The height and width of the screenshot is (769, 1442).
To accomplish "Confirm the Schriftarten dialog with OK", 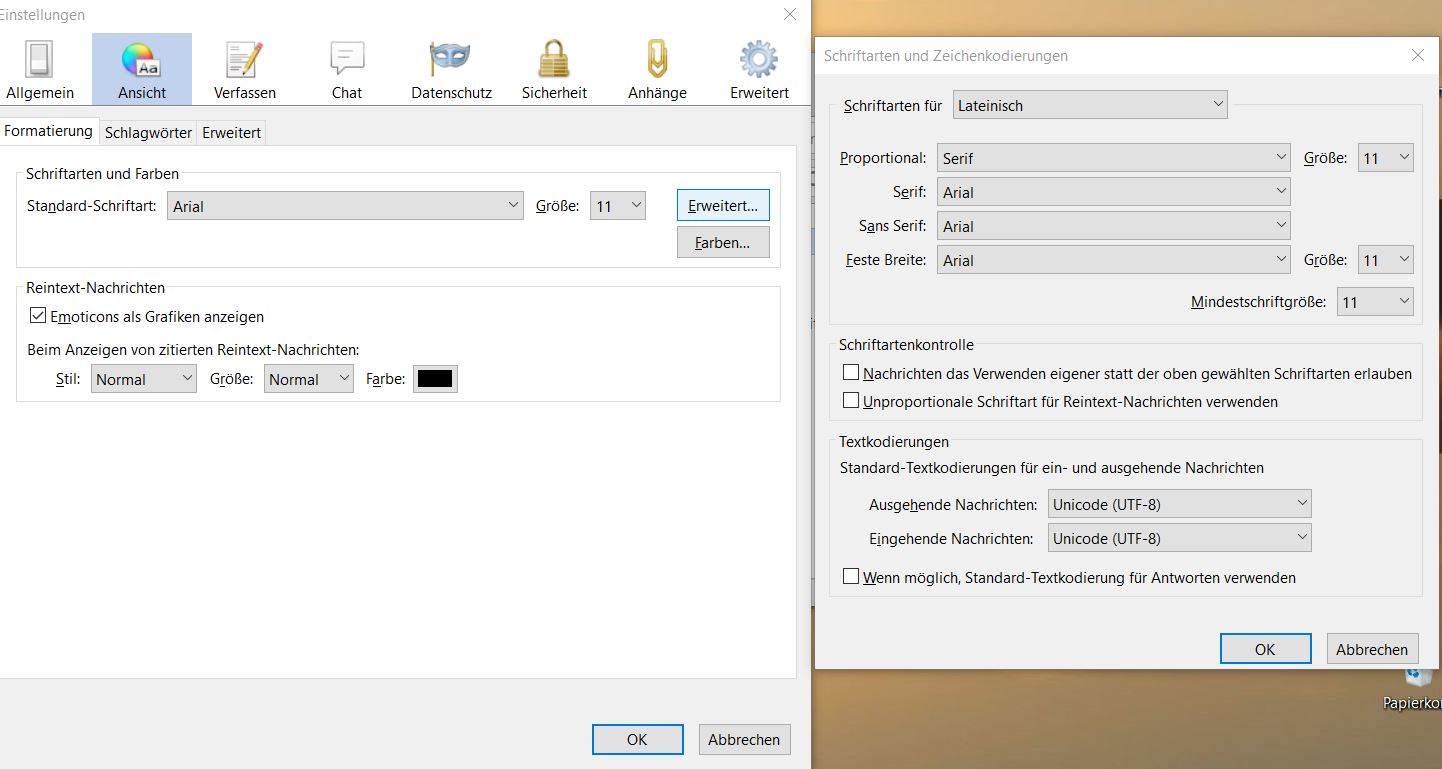I will [1265, 648].
